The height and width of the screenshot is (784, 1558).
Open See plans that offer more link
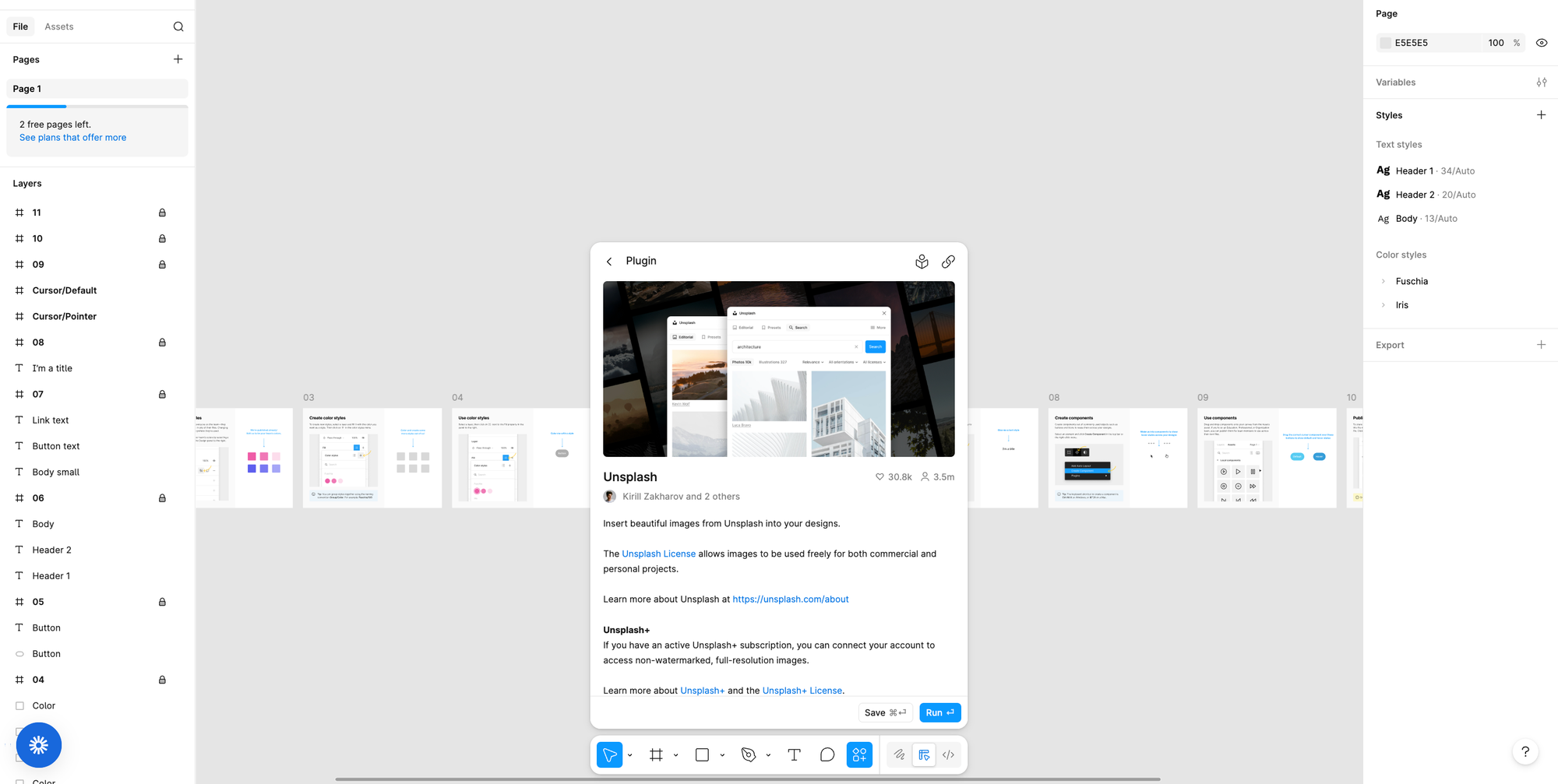[x=72, y=138]
